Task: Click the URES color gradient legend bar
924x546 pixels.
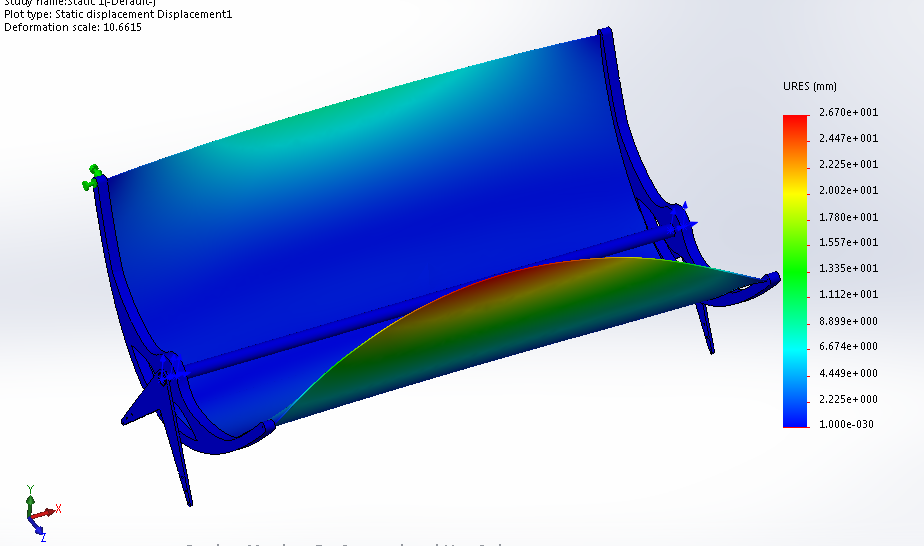Action: (x=795, y=271)
